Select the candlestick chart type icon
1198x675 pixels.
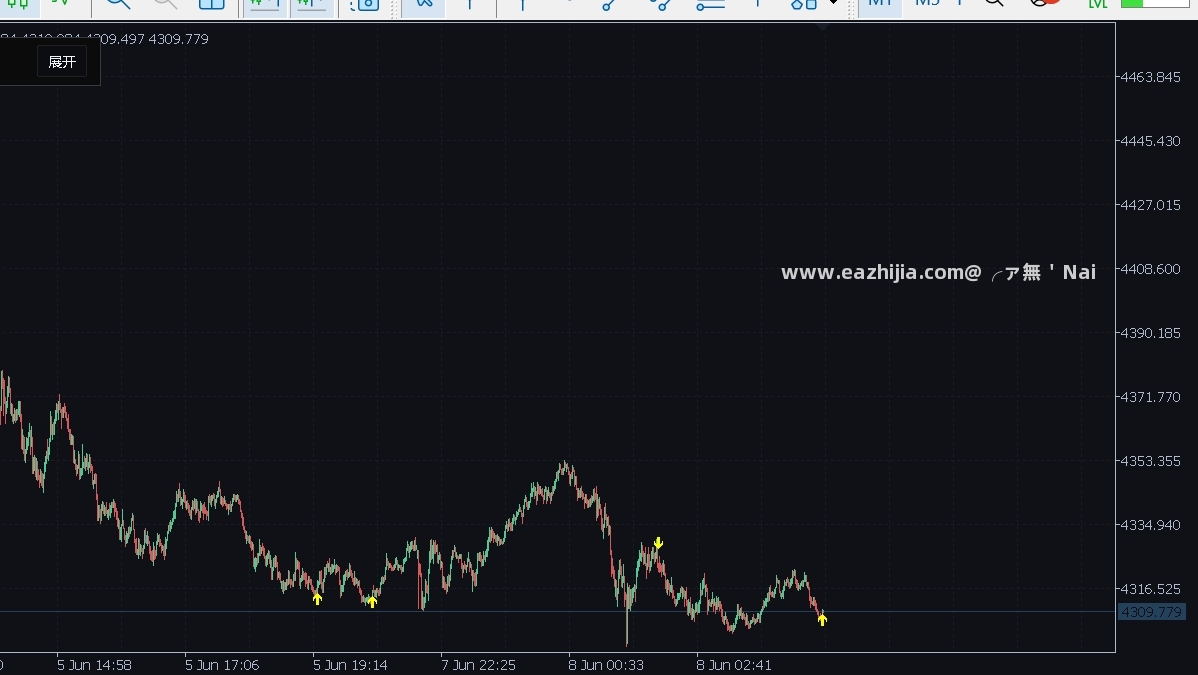coord(18,4)
